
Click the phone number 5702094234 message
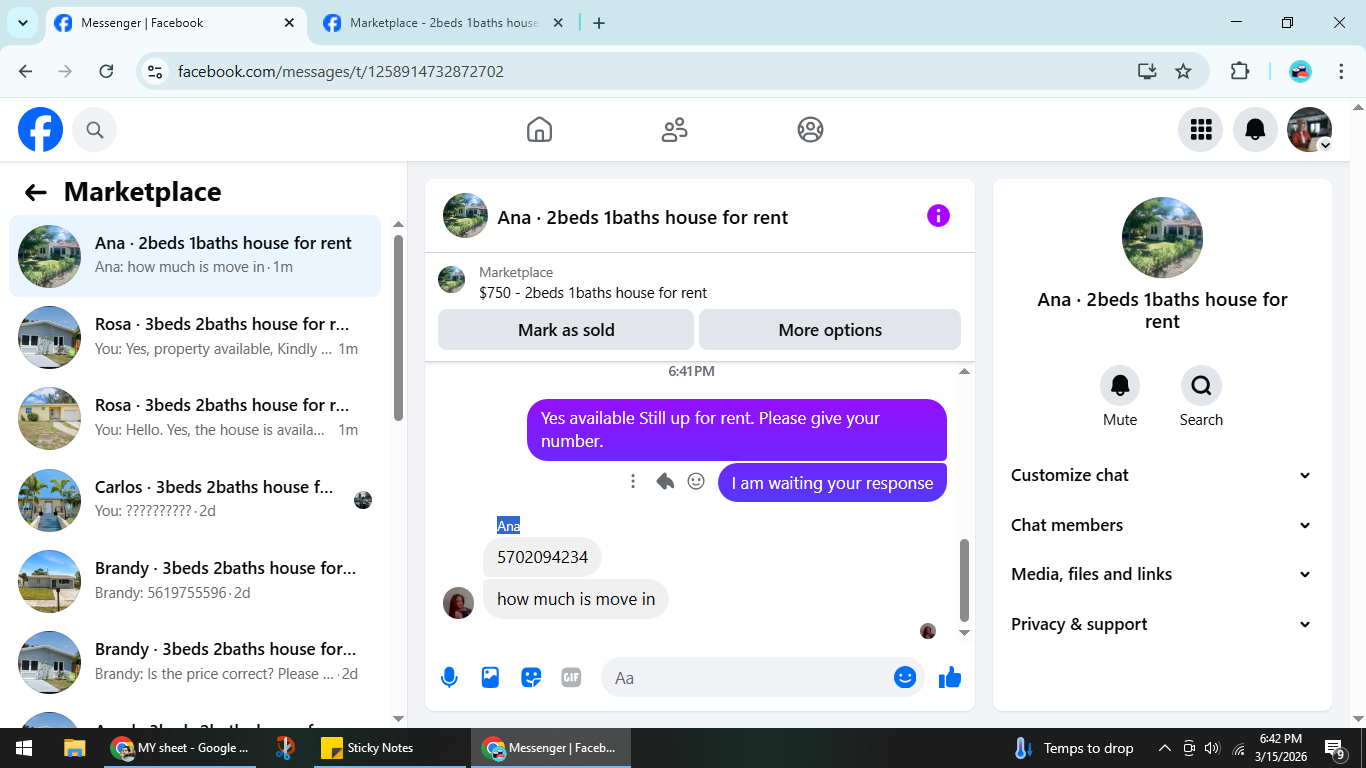point(542,557)
